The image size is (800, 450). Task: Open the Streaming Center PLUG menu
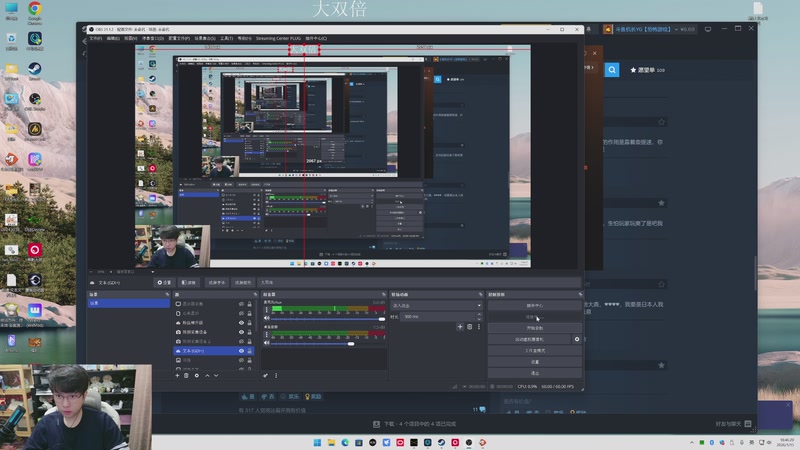pos(279,38)
